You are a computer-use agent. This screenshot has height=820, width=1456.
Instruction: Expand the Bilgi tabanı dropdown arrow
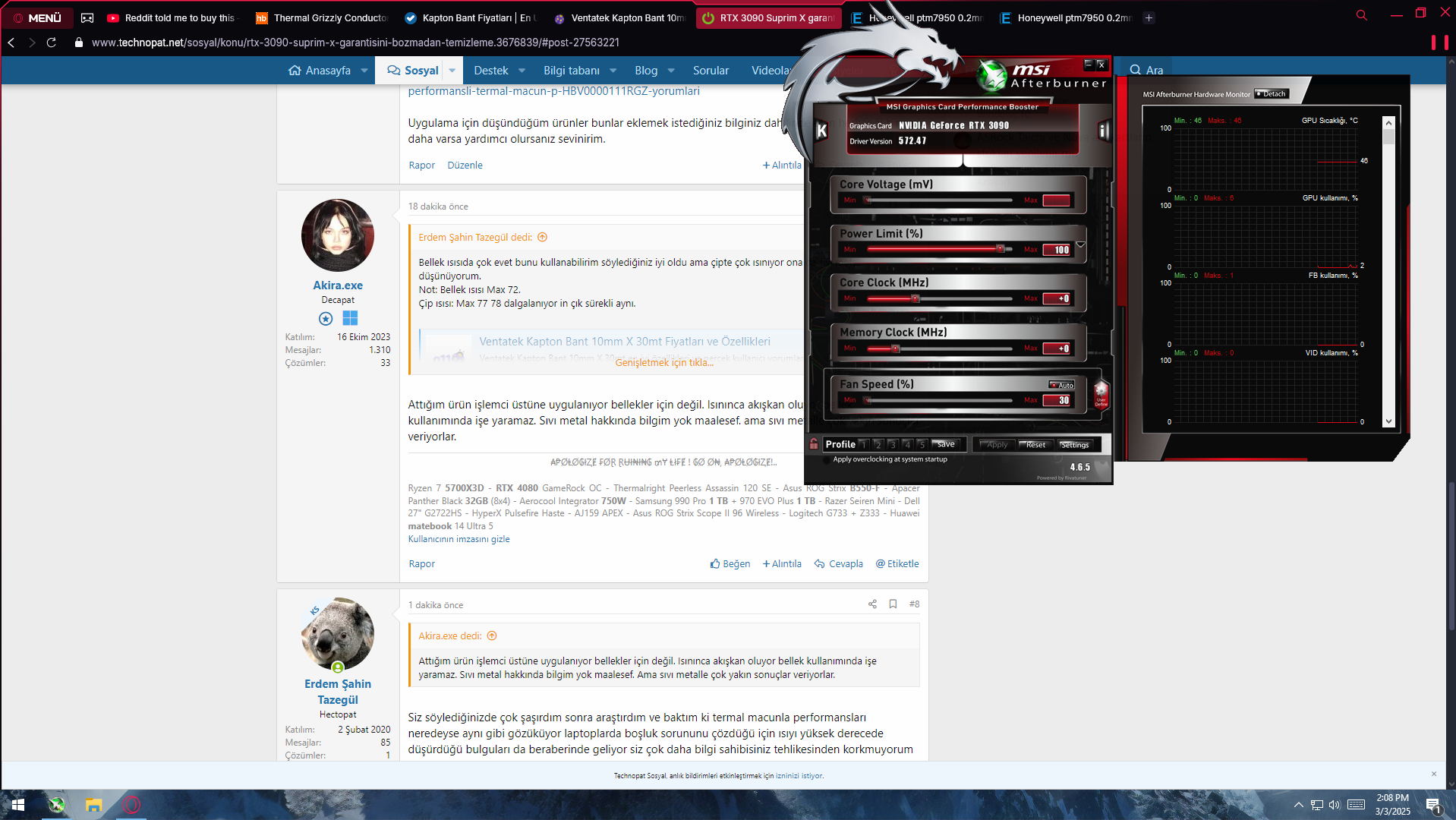point(613,71)
